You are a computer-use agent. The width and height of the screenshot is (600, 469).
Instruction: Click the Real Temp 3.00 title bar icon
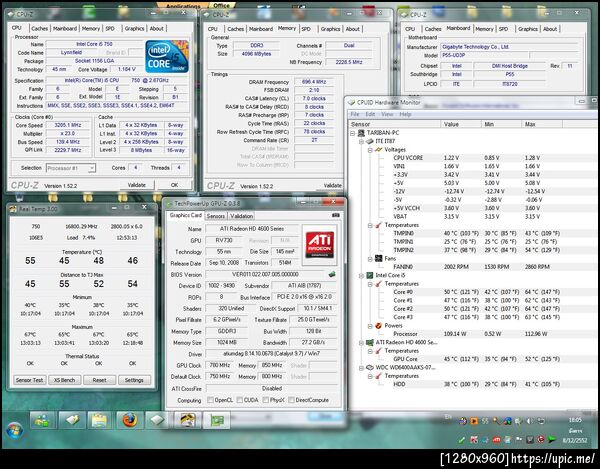point(13,209)
